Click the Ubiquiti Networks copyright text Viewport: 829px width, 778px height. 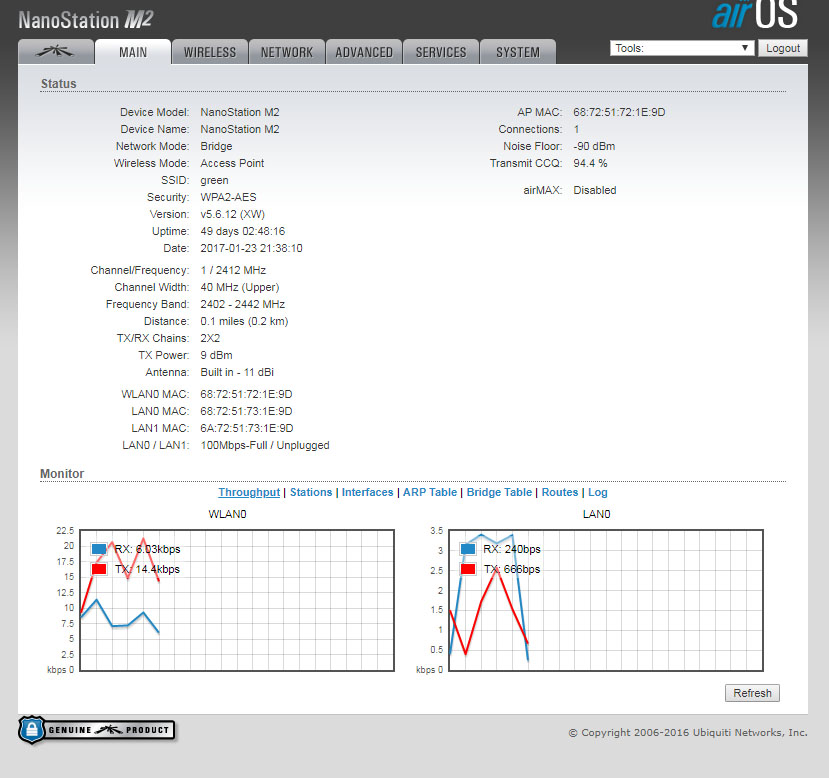pos(688,733)
